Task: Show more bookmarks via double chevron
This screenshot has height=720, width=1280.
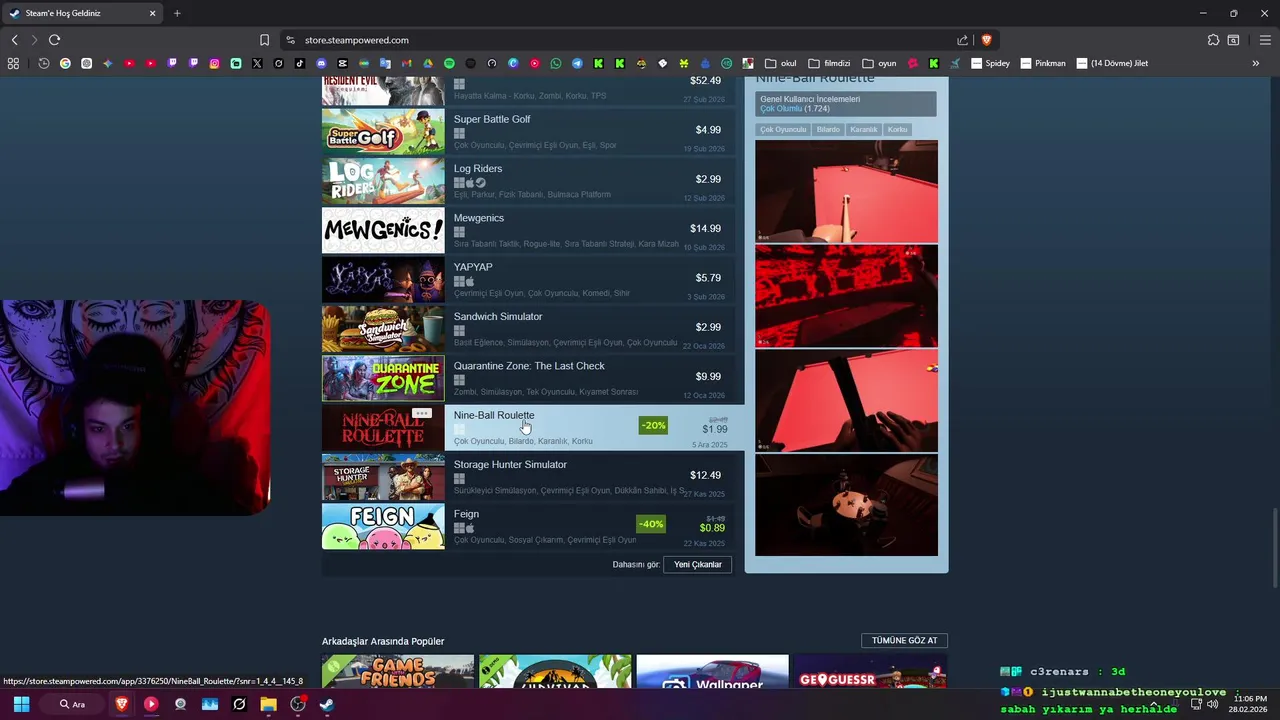Action: tap(1255, 63)
